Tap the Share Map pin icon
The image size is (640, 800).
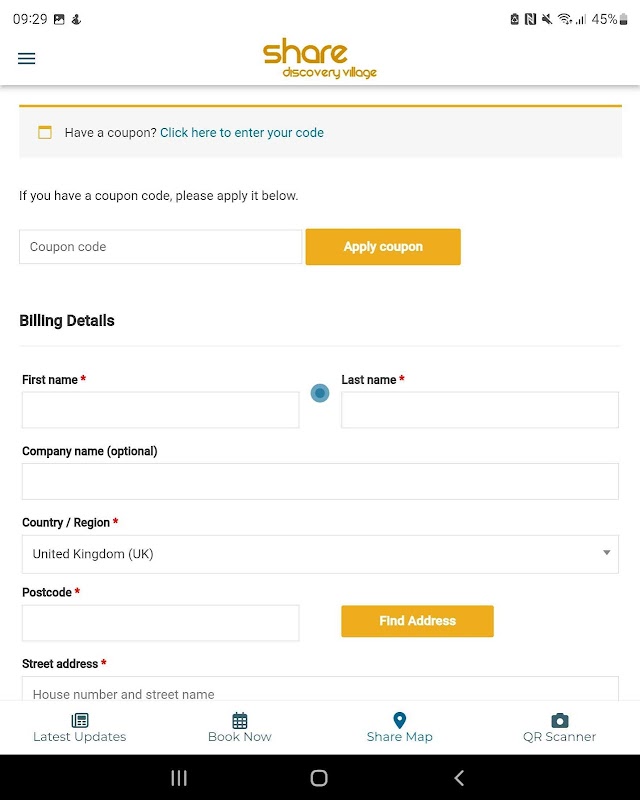[399, 720]
